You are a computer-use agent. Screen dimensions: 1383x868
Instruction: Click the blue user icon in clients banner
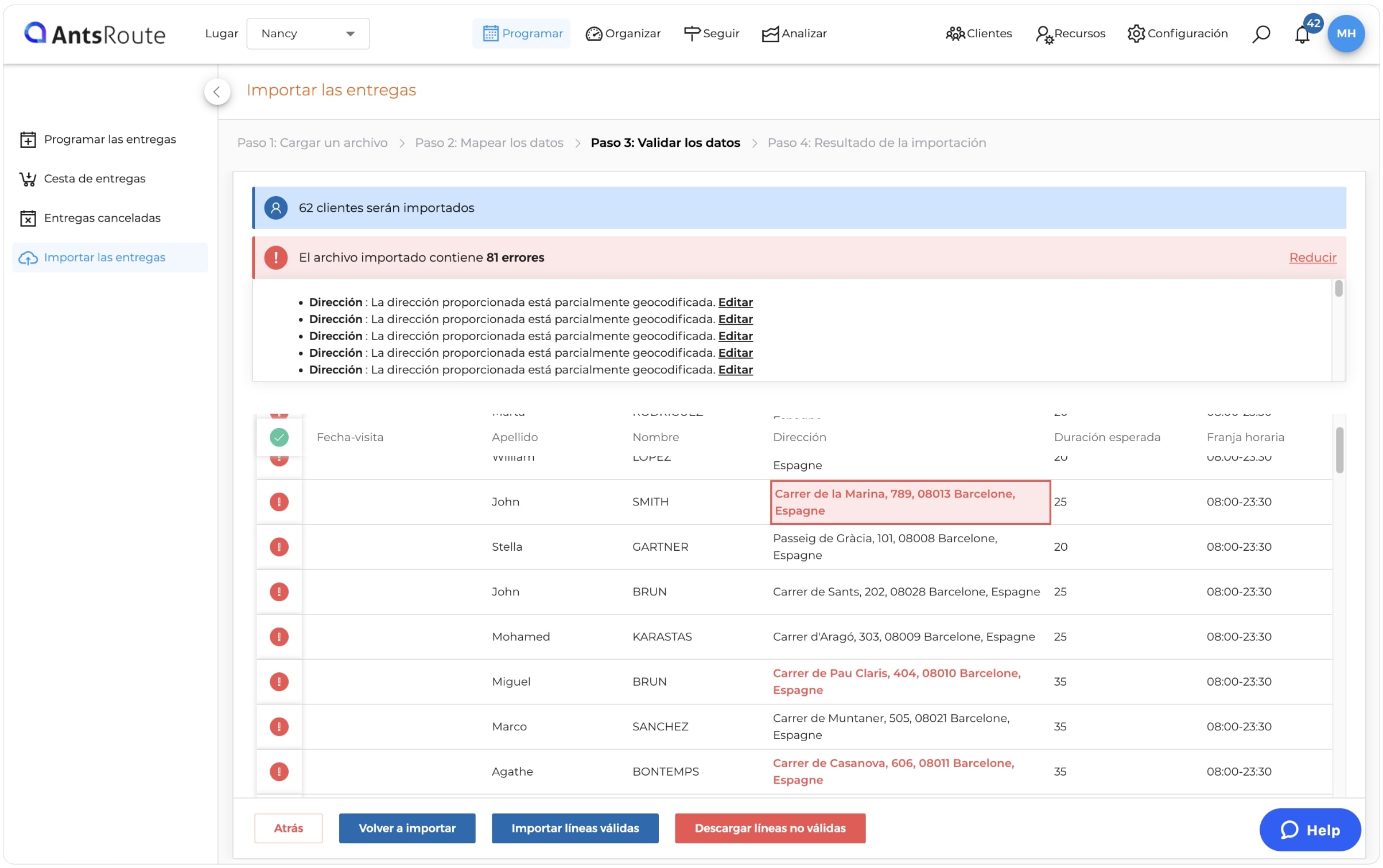pyautogui.click(x=275, y=208)
